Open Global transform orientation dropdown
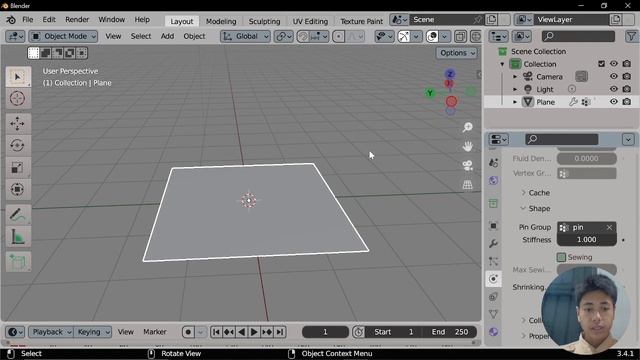The image size is (640, 360). (x=245, y=36)
